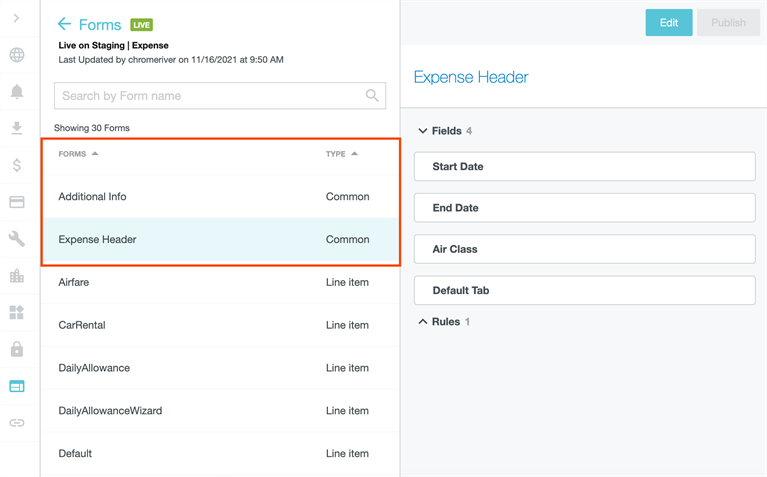The image size is (767, 477).
Task: Open the link chain icon section
Action: pos(17,423)
